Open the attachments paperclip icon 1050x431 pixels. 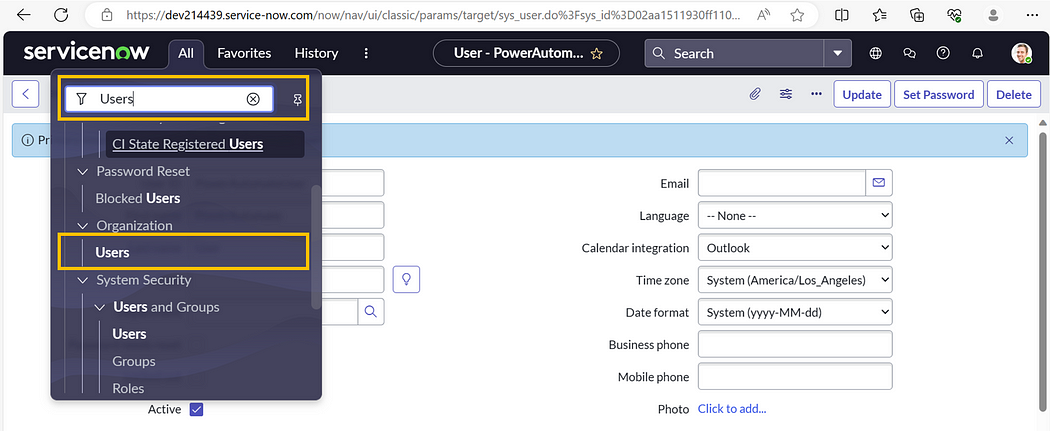(x=755, y=94)
